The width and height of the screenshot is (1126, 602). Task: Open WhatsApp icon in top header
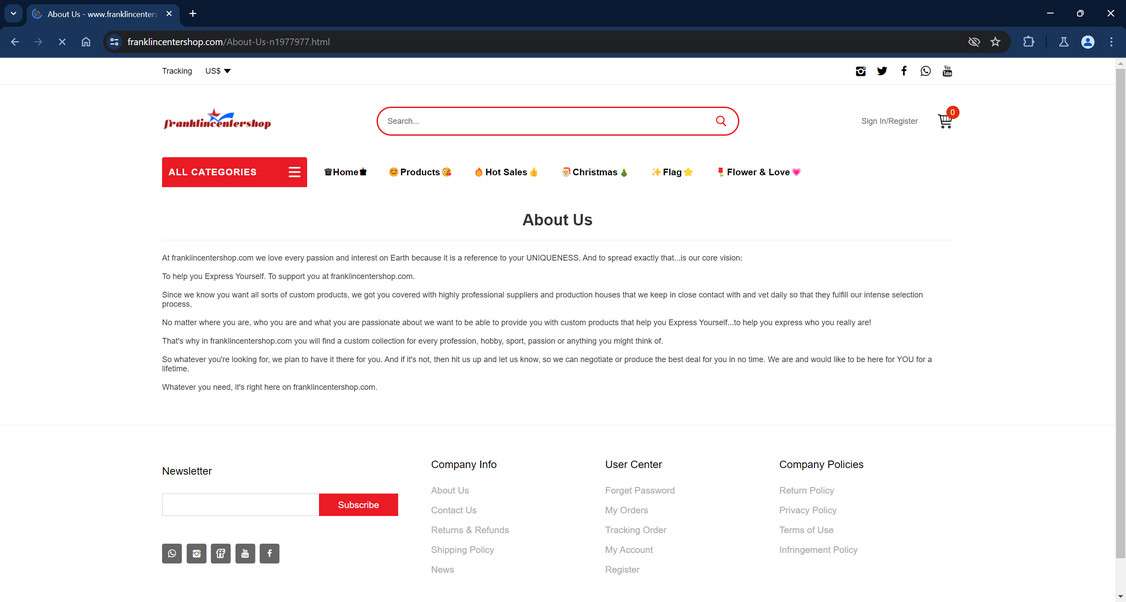pyautogui.click(x=926, y=71)
